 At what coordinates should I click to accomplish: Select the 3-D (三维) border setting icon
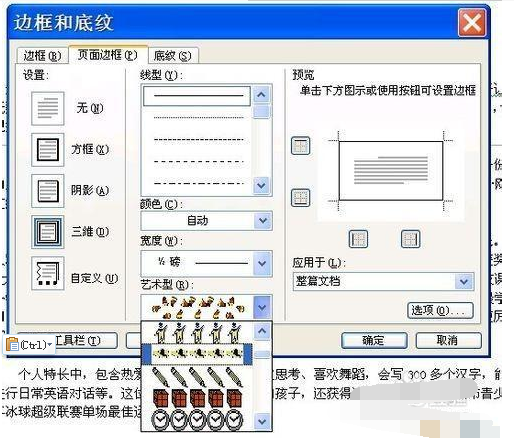click(x=48, y=232)
